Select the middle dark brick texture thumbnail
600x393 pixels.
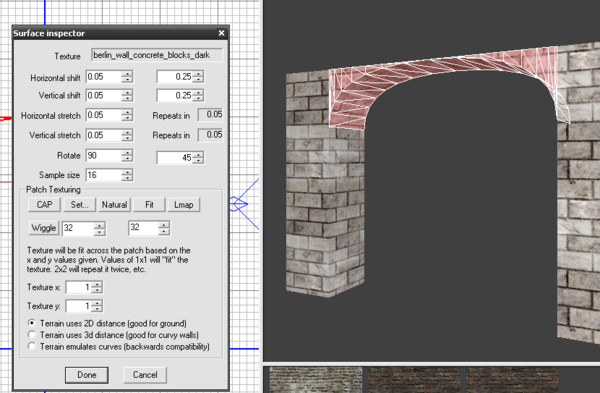click(x=414, y=380)
